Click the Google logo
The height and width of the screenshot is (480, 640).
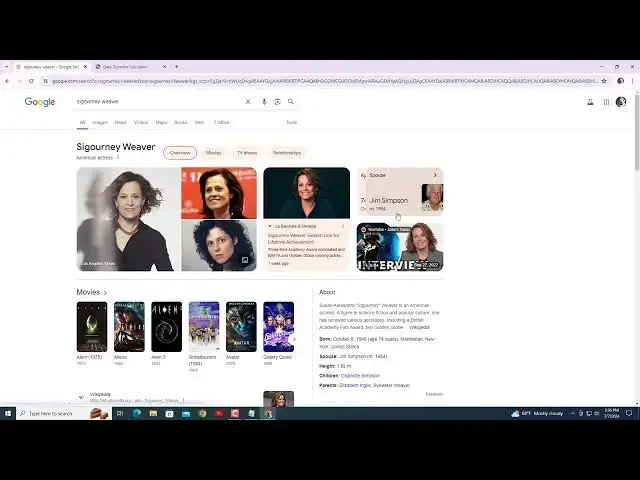pyautogui.click(x=40, y=102)
